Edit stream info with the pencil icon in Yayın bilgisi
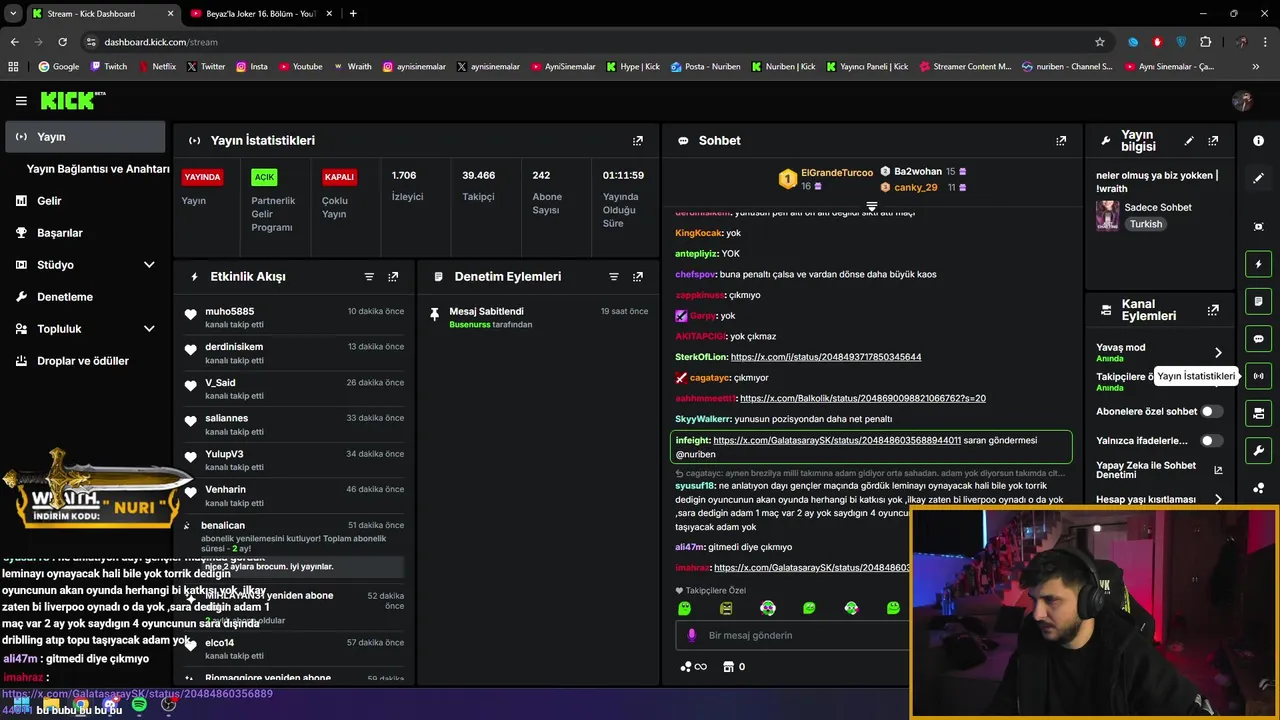1280x720 pixels. point(1189,141)
